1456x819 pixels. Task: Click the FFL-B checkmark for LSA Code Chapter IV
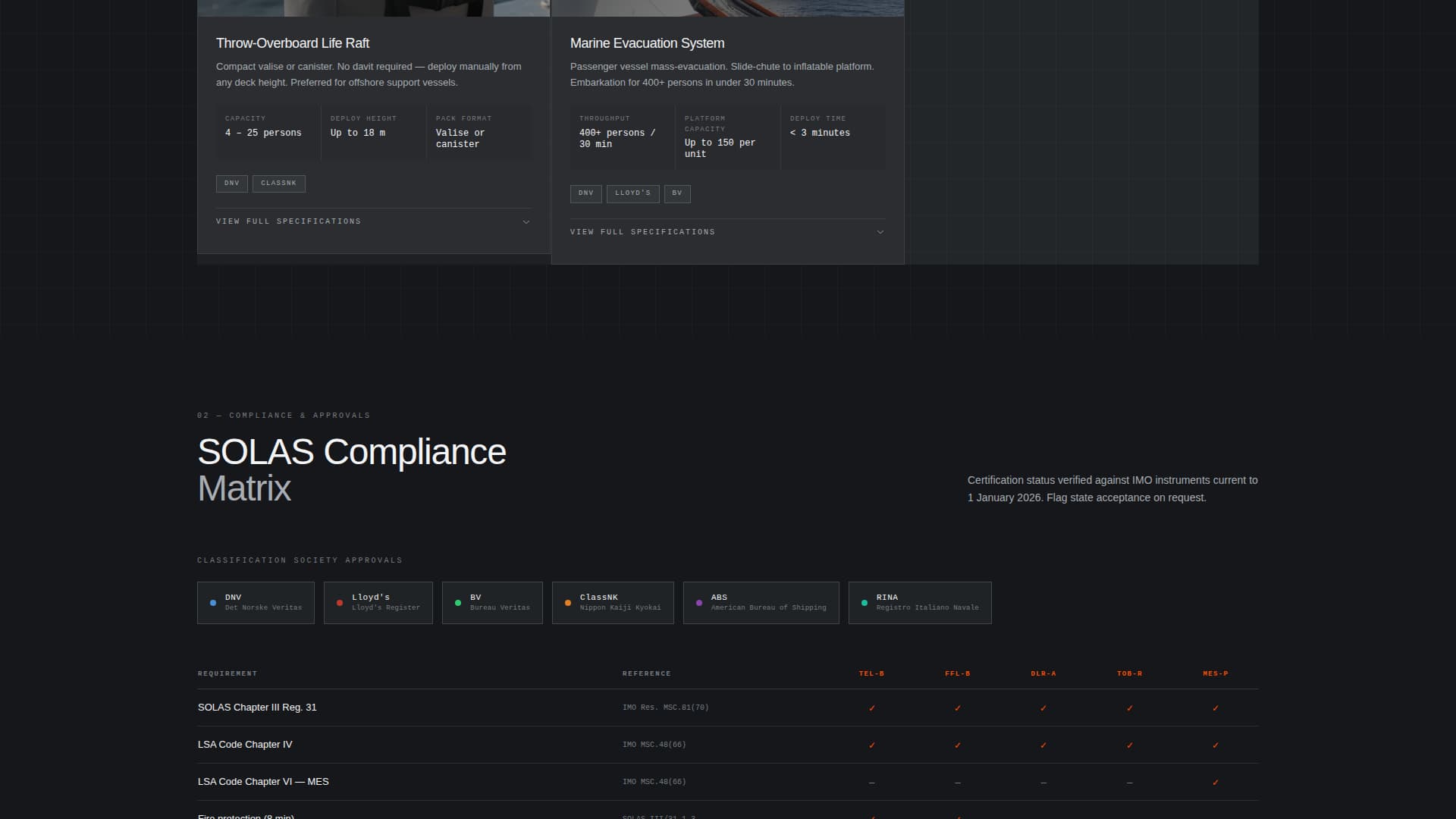pyautogui.click(x=958, y=745)
